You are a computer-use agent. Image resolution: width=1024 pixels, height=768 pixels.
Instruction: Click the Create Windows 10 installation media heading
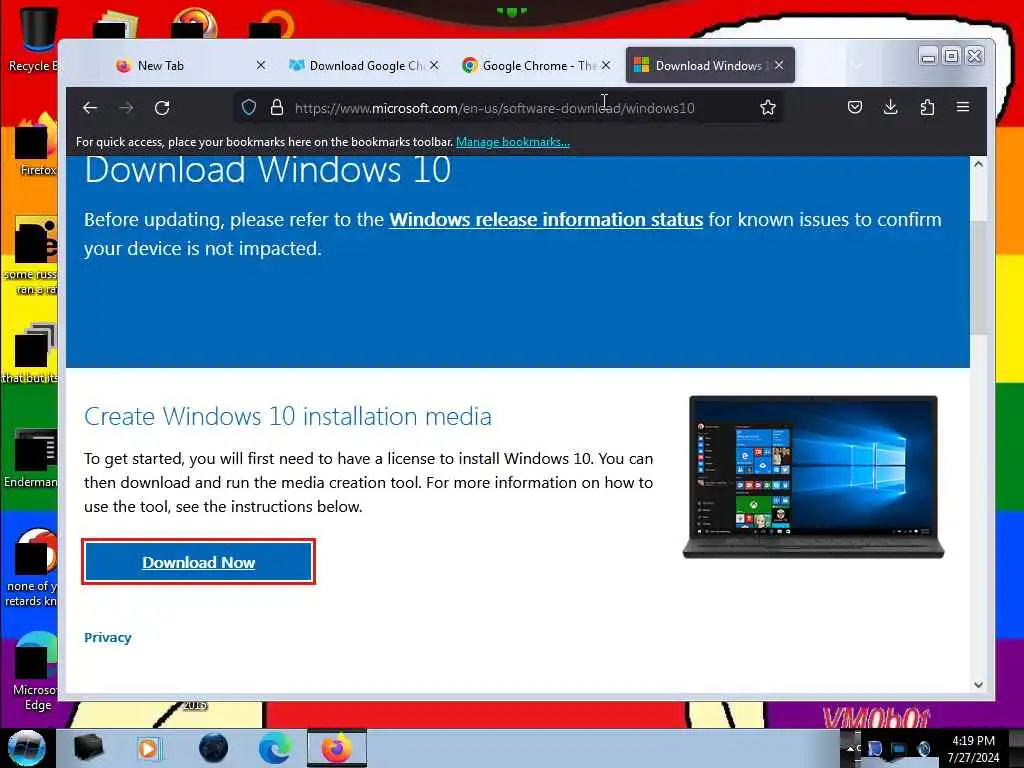click(x=288, y=416)
